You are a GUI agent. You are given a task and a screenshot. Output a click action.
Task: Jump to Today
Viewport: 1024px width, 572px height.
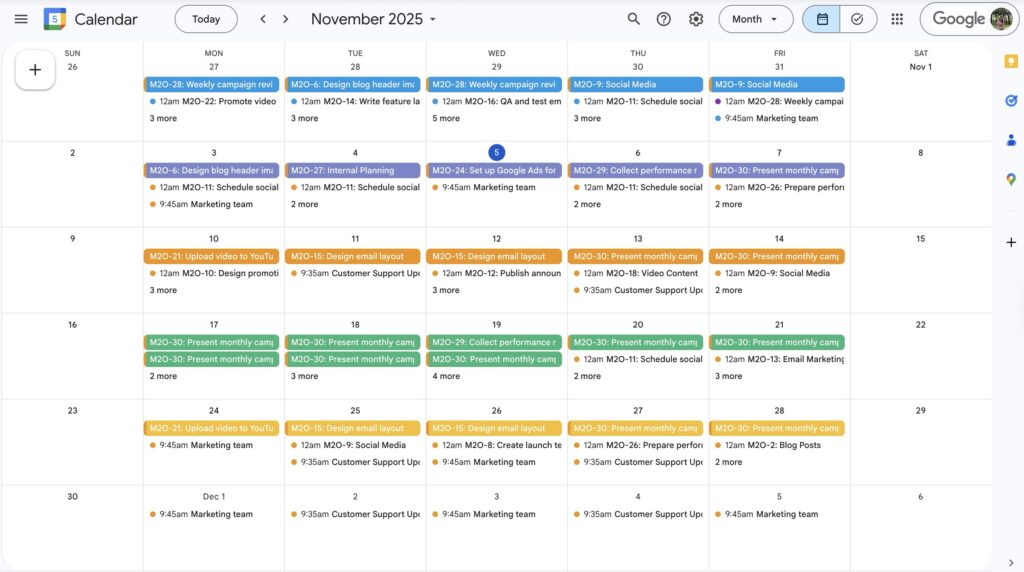point(206,19)
